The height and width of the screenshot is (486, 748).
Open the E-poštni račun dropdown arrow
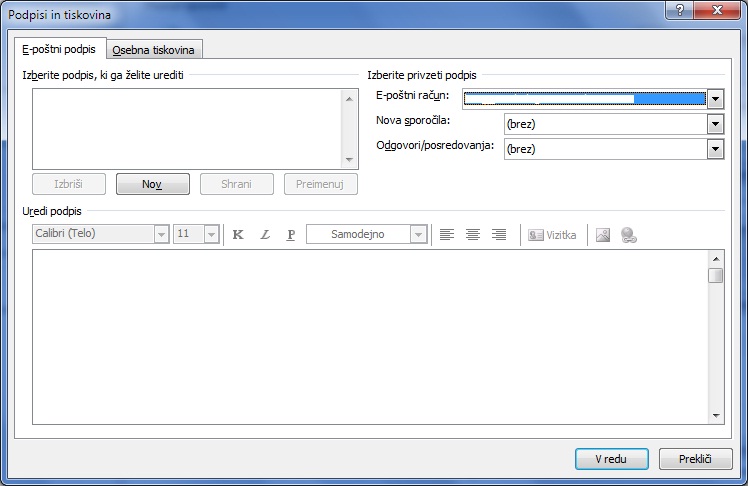(x=715, y=99)
